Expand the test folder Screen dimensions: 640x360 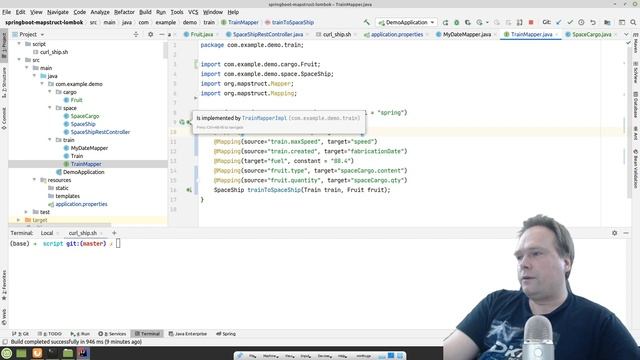(26, 212)
